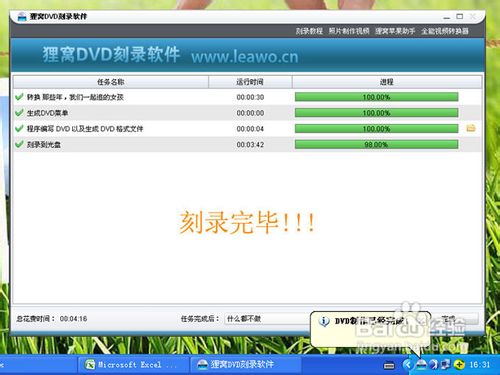Screen dimensions: 500x375
Task: Expand hidden tray icons with the arrow
Action: pos(407,365)
